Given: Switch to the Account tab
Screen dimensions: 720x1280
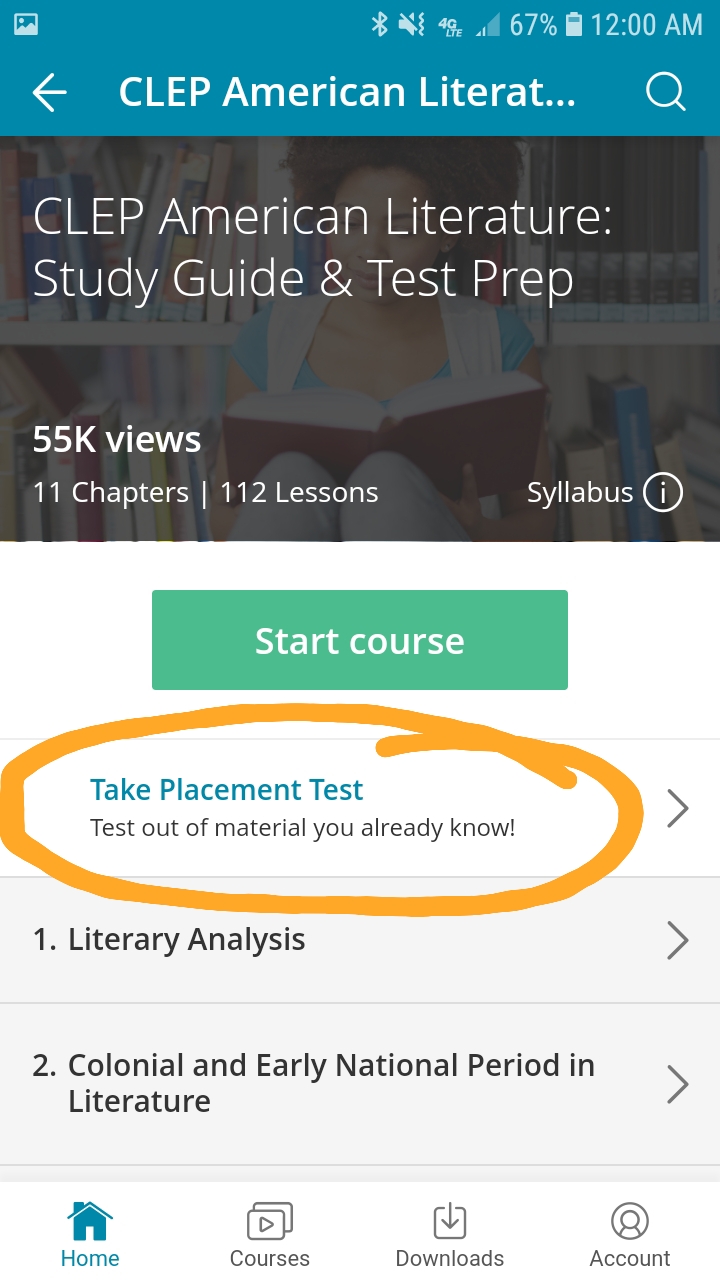Looking at the screenshot, I should [629, 1230].
